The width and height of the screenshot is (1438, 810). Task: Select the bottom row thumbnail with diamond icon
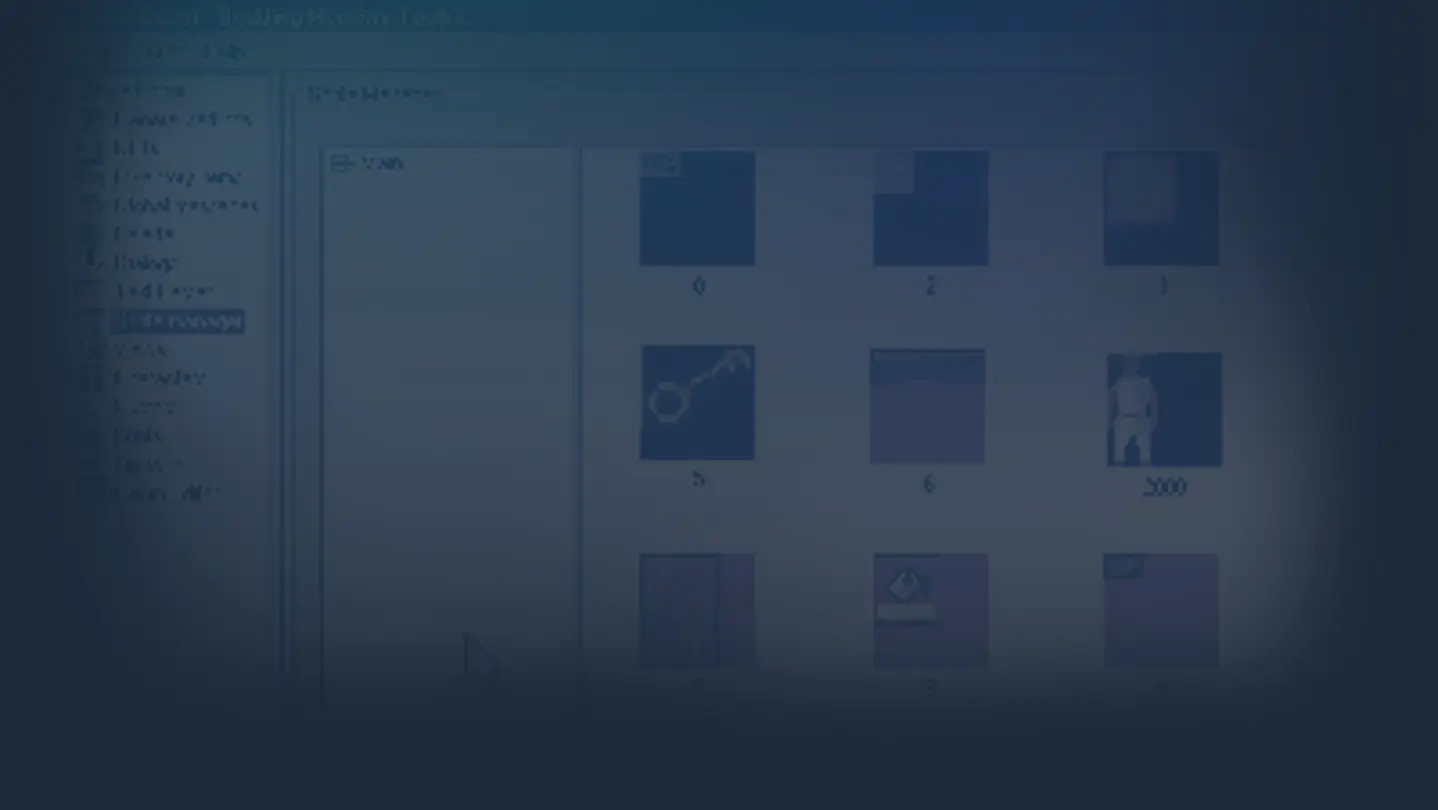point(931,610)
